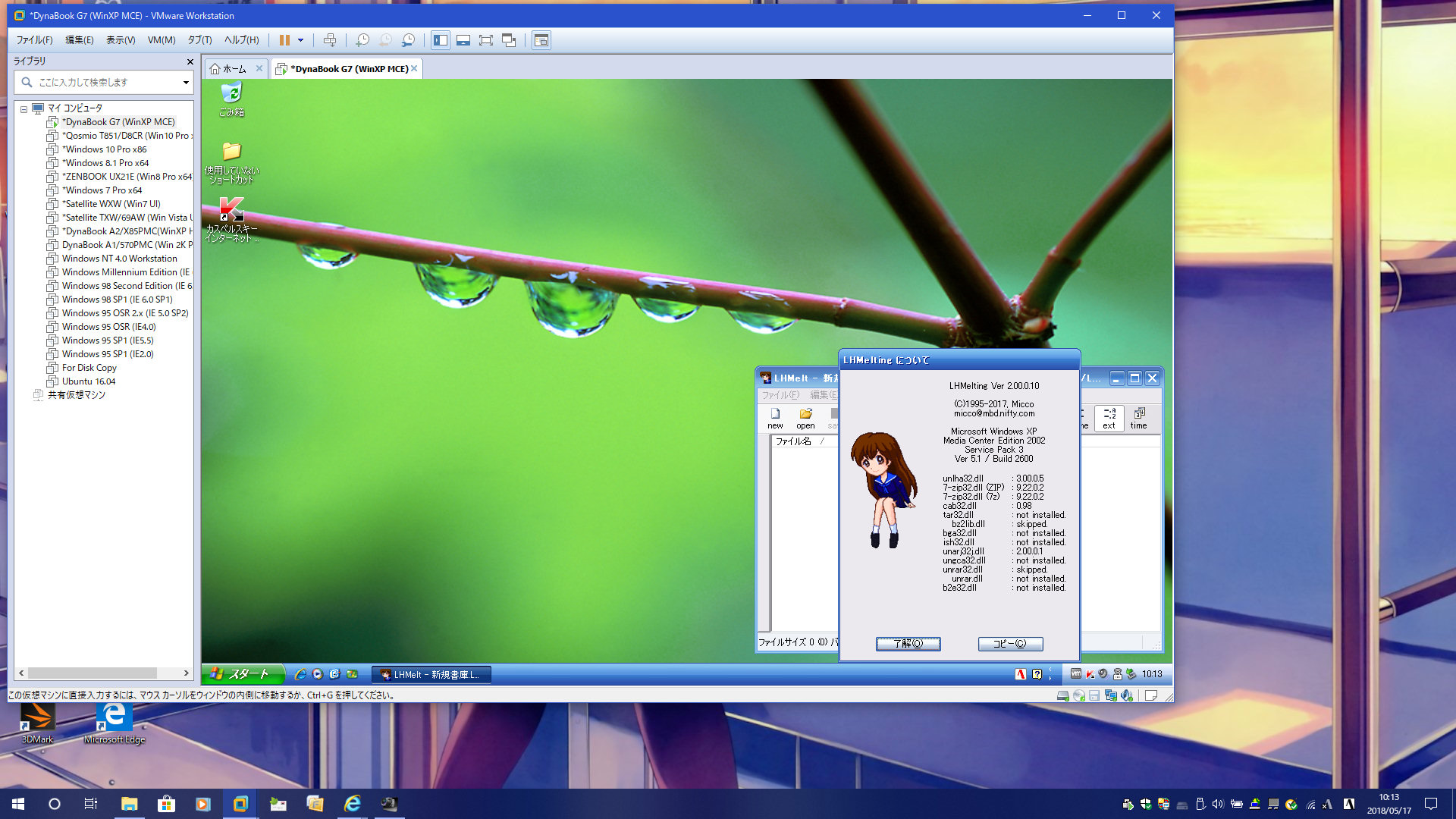Screen dimensions: 1456x819
Task: Open the ファイル(F) menu in VMware
Action: pos(35,40)
